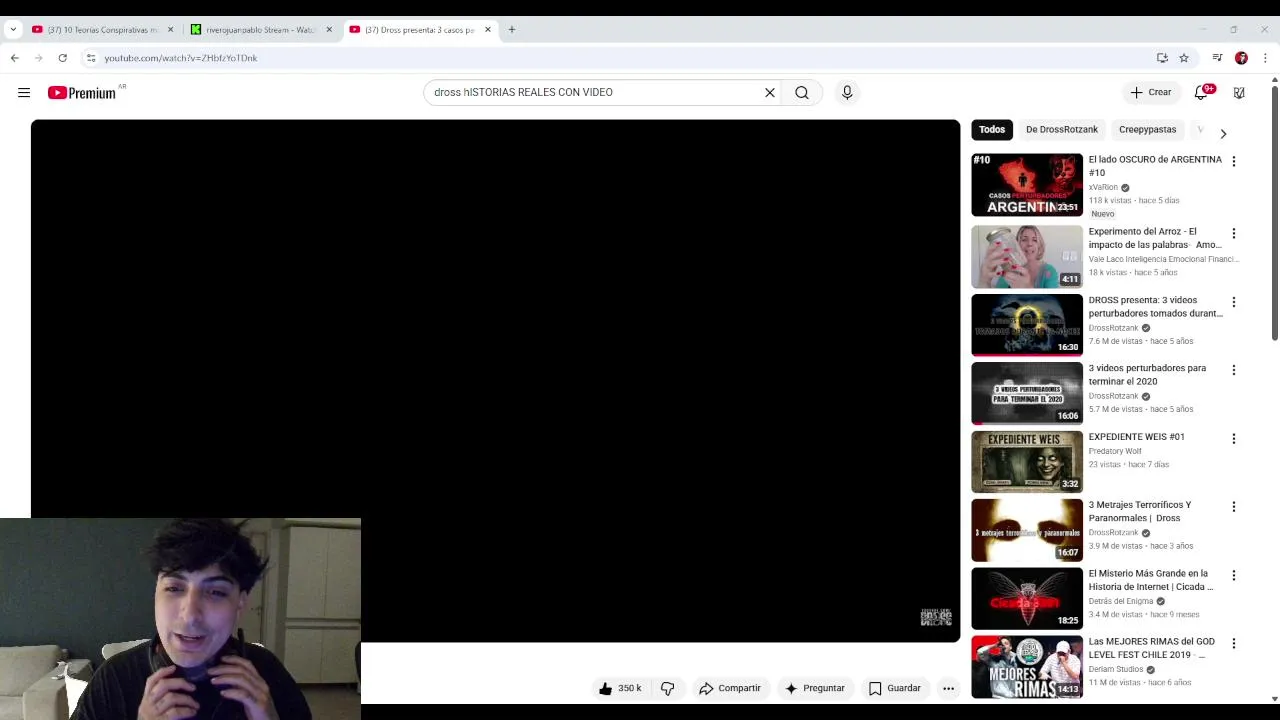This screenshot has height=720, width=1280.
Task: Select the De DrossRotzank chip
Action: (x=1062, y=130)
